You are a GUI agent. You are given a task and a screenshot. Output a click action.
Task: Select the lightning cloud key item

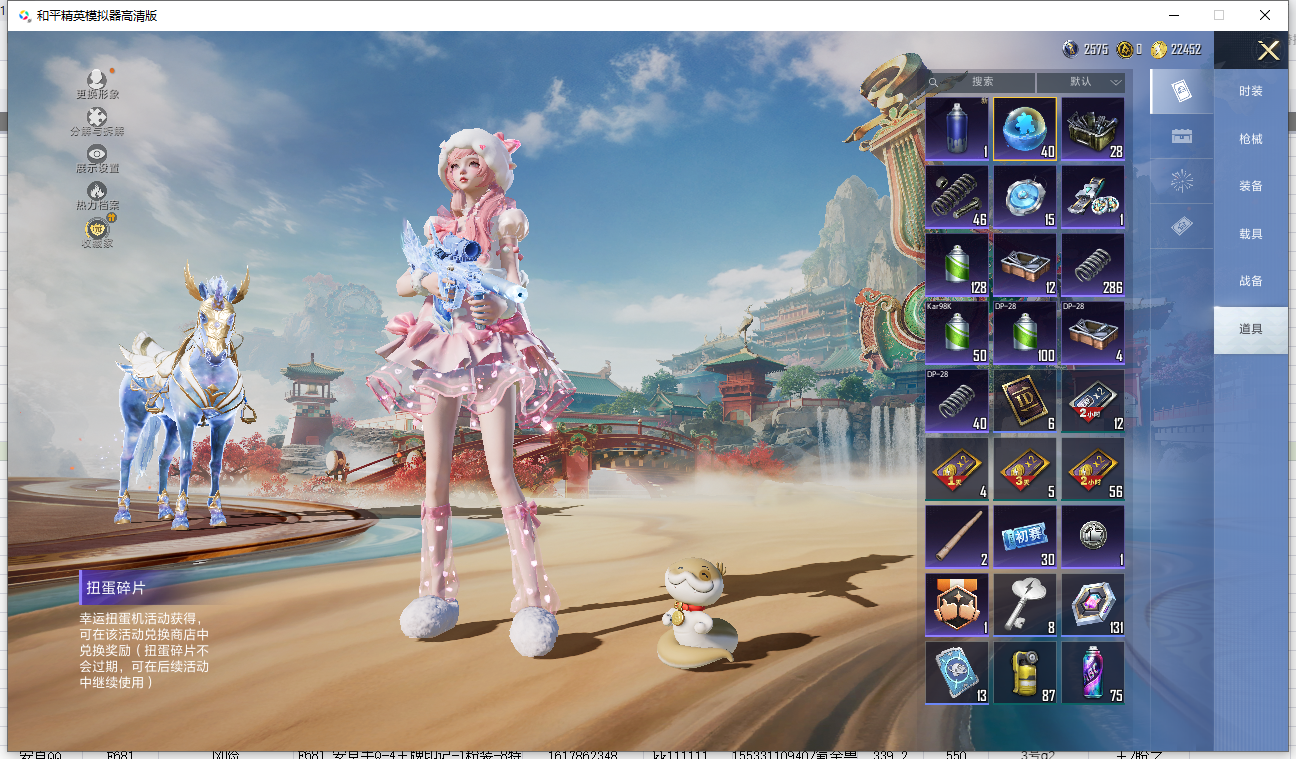click(x=1025, y=605)
